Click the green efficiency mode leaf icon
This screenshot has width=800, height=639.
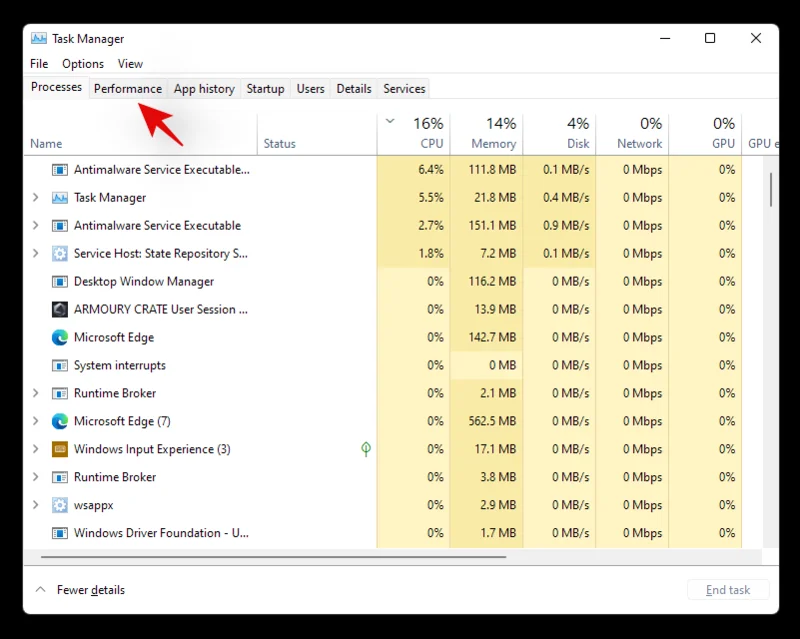tap(365, 449)
